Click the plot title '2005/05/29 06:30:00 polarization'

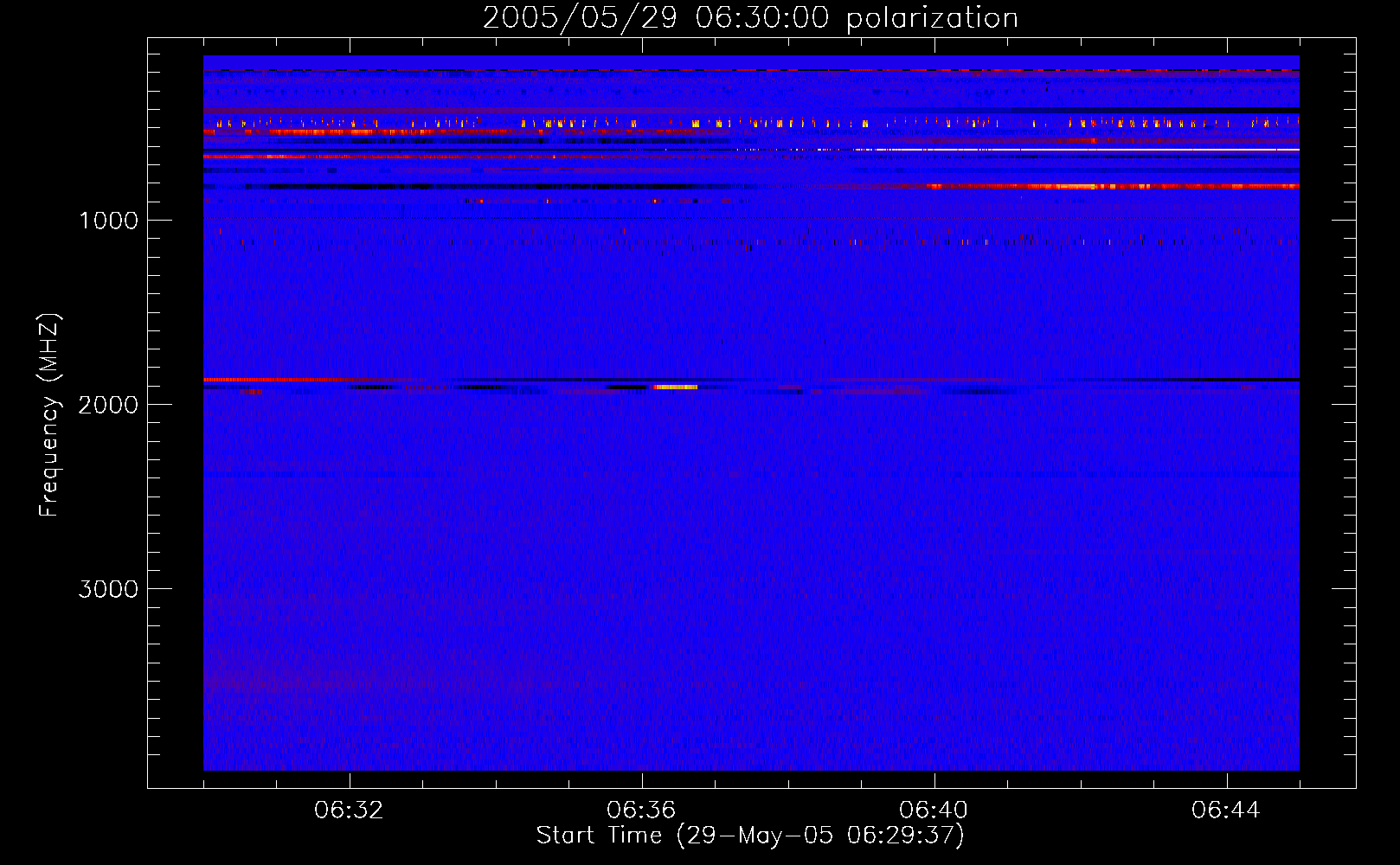[750, 18]
